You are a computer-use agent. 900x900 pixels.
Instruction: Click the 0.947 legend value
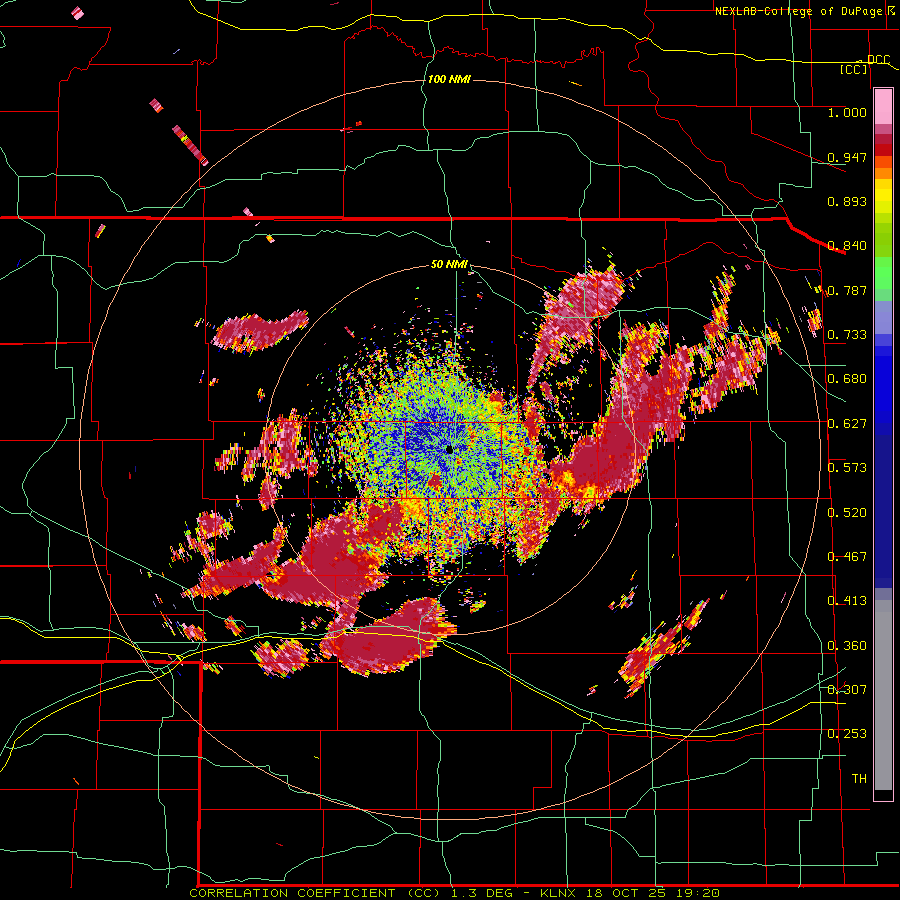point(847,157)
